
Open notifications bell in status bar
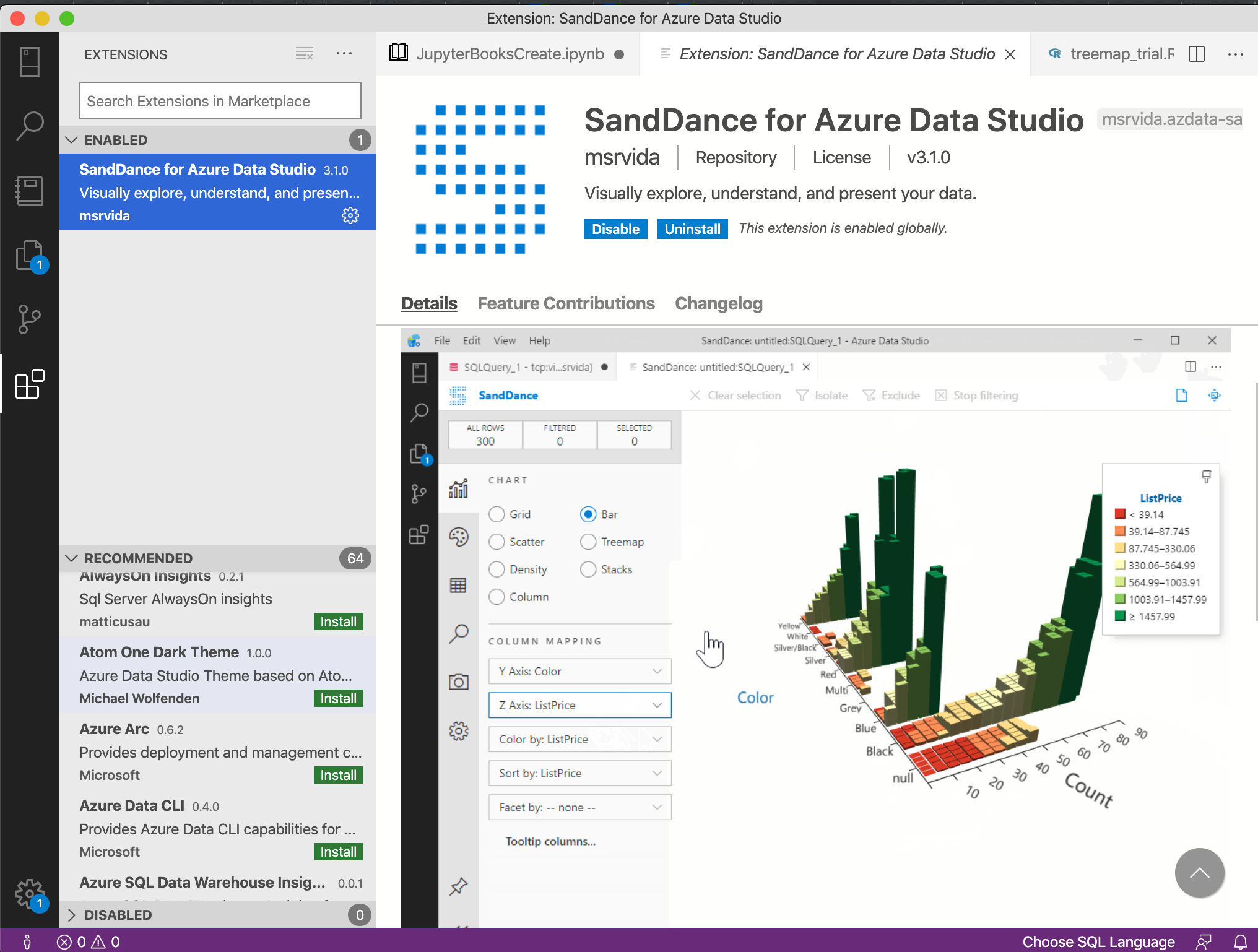pyautogui.click(x=1241, y=942)
